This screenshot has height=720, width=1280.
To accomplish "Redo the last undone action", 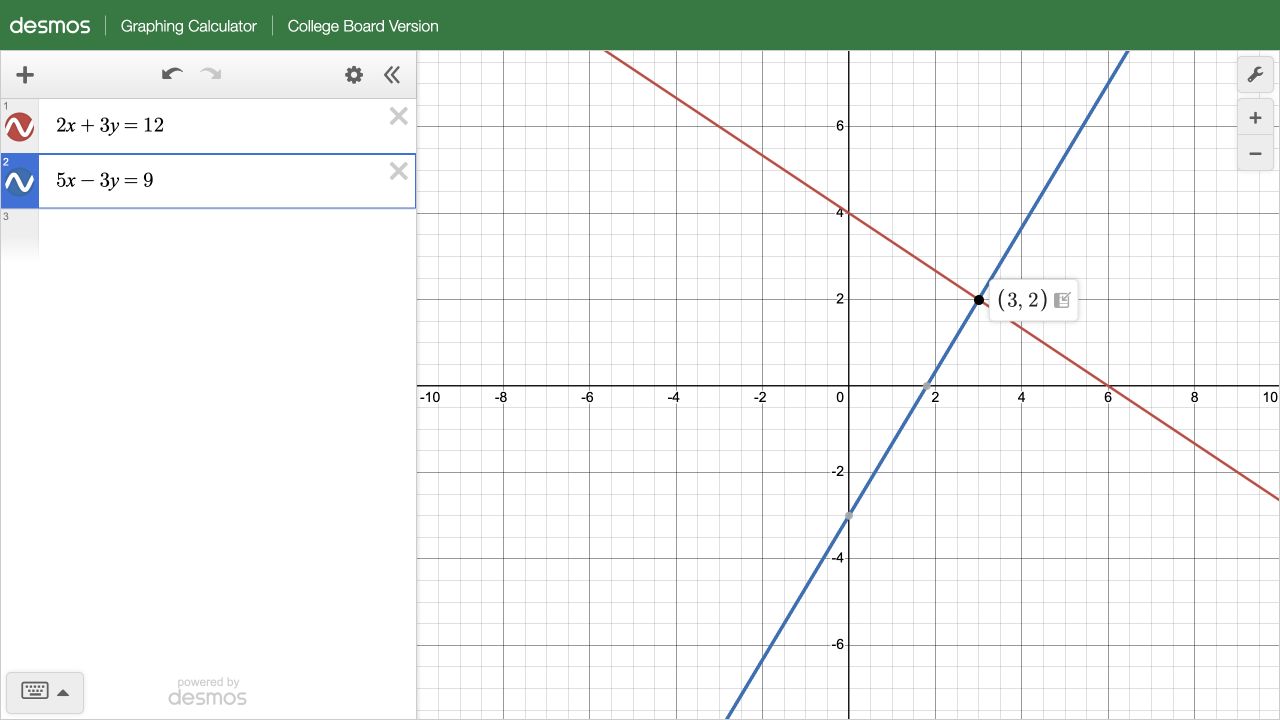I will (210, 74).
